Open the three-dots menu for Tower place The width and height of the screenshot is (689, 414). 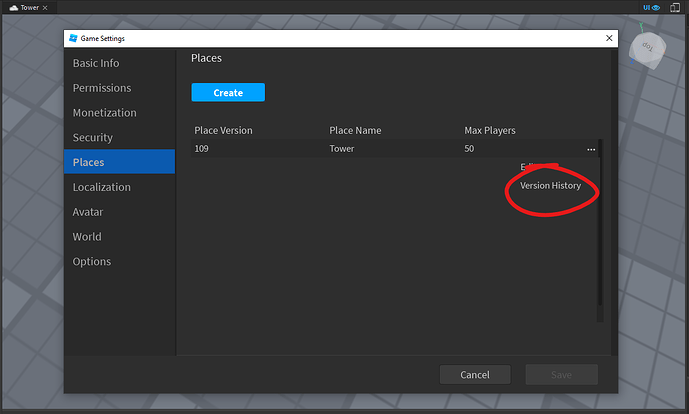591,149
